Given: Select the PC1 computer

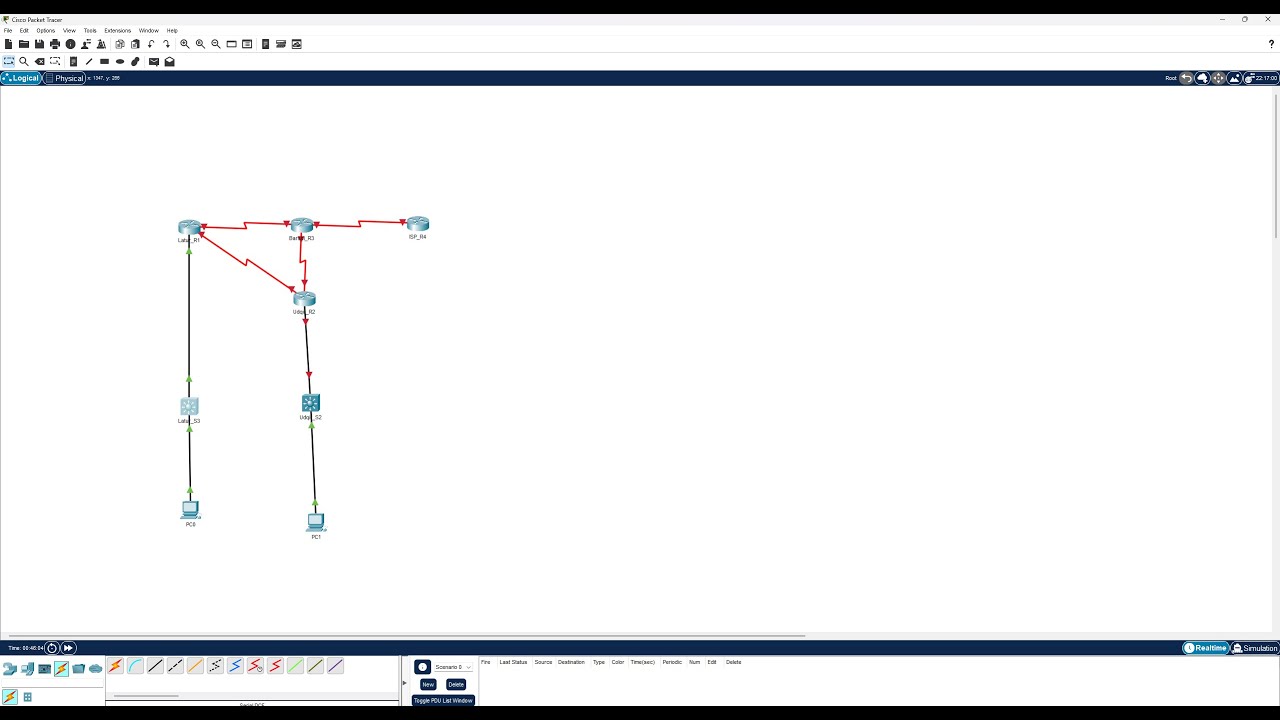Looking at the screenshot, I should 316,522.
